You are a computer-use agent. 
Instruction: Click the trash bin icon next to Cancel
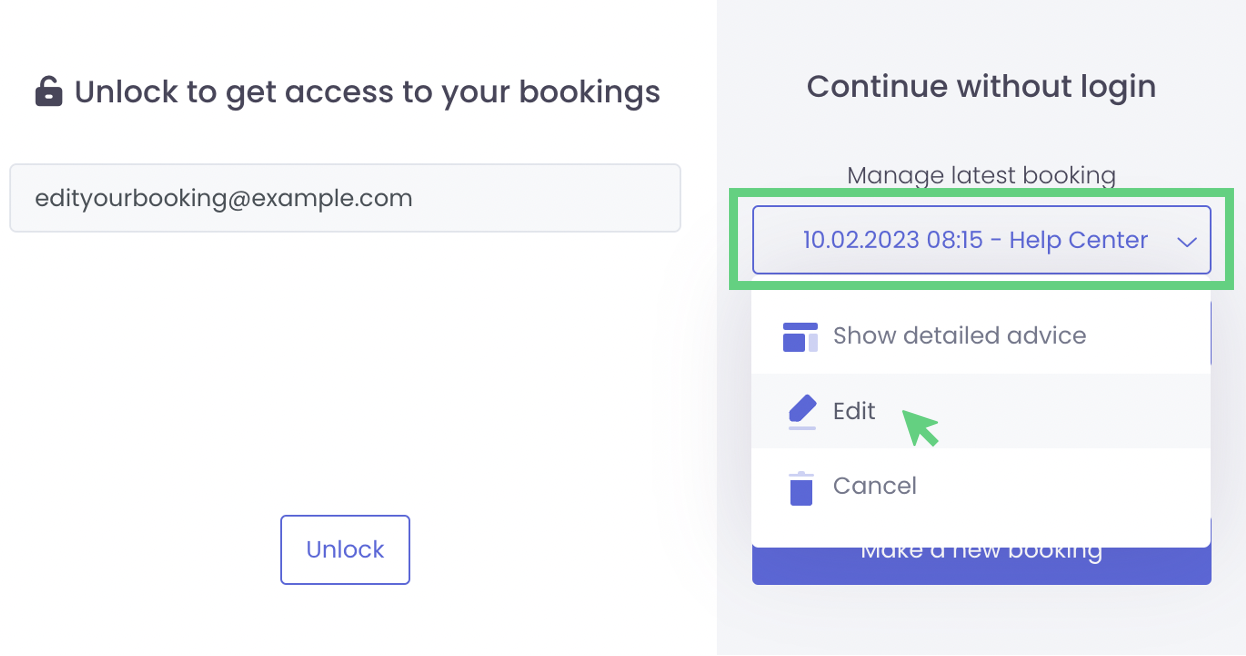point(801,488)
